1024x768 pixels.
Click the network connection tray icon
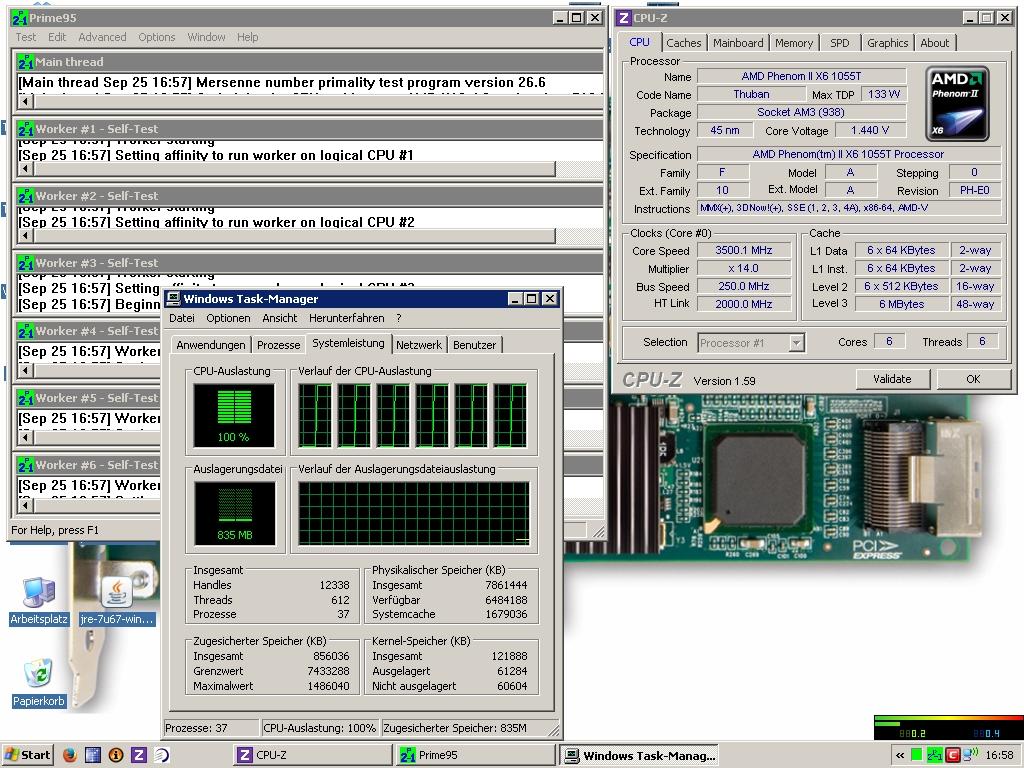971,755
